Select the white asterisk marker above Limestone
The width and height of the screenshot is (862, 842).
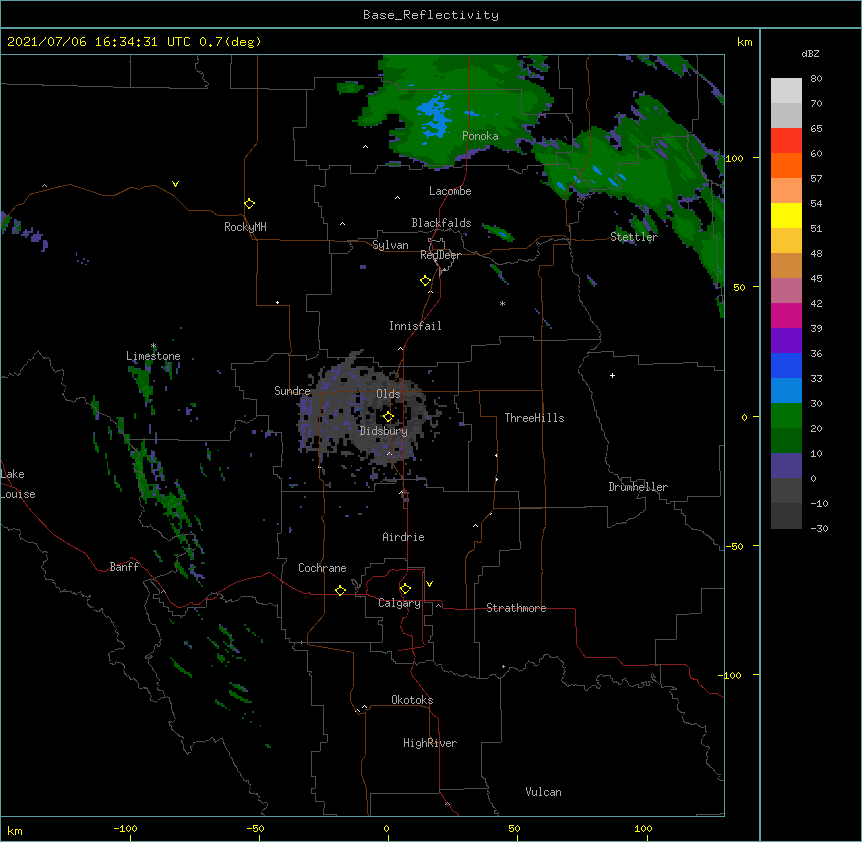coord(154,346)
